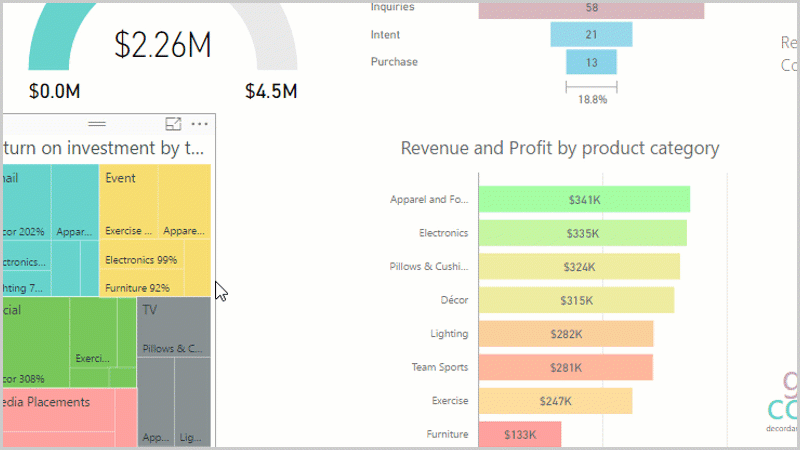Click the Purchase funnel bar showing 13
Image resolution: width=800 pixels, height=450 pixels.
(x=591, y=62)
